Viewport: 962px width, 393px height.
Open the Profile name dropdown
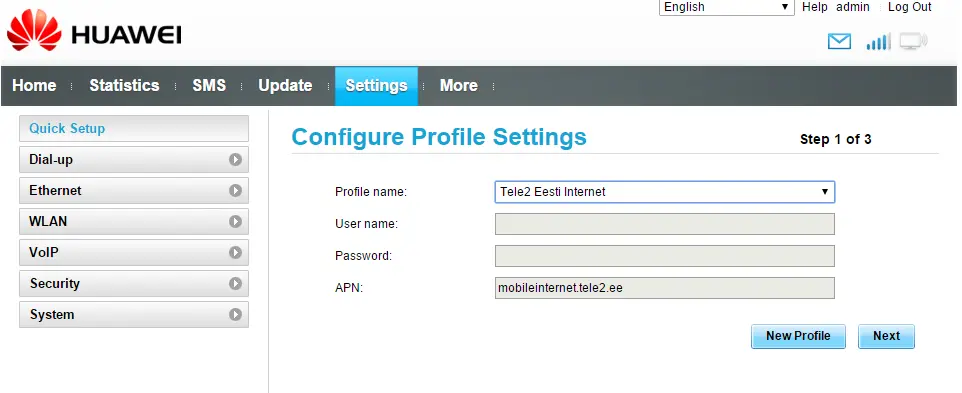click(x=664, y=192)
